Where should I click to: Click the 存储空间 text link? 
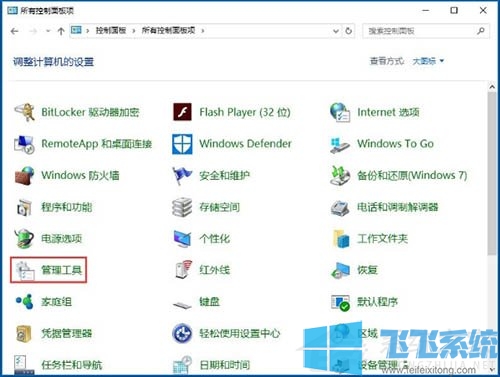click(x=219, y=207)
